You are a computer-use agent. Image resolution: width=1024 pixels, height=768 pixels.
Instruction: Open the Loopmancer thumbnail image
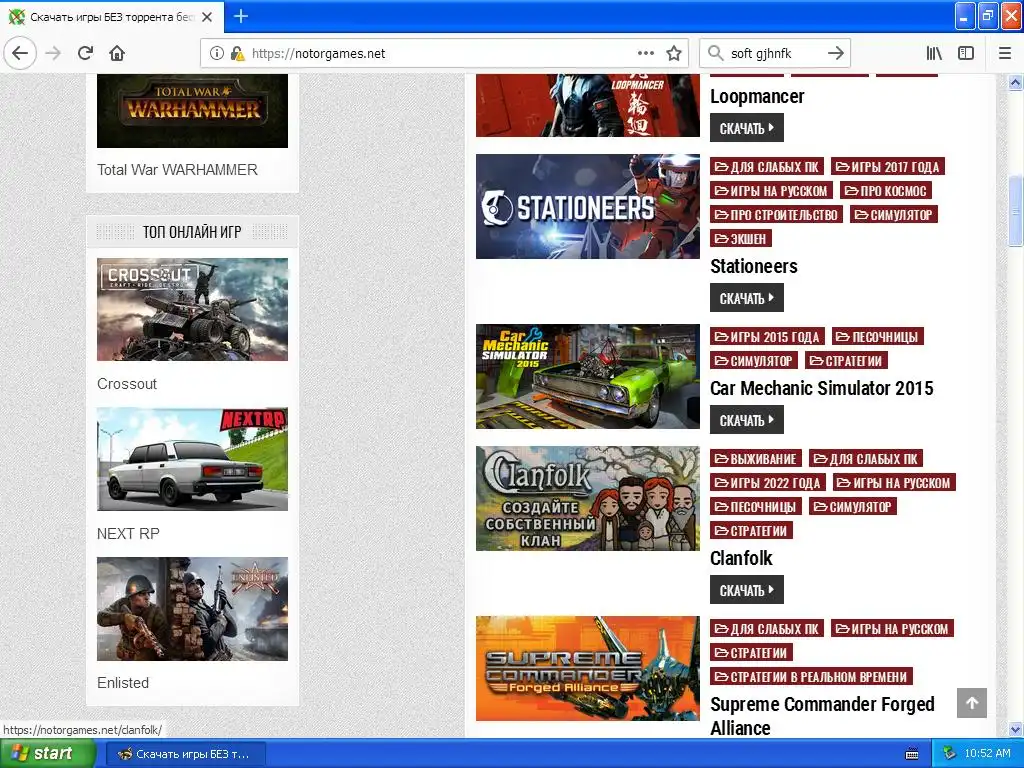pyautogui.click(x=588, y=105)
